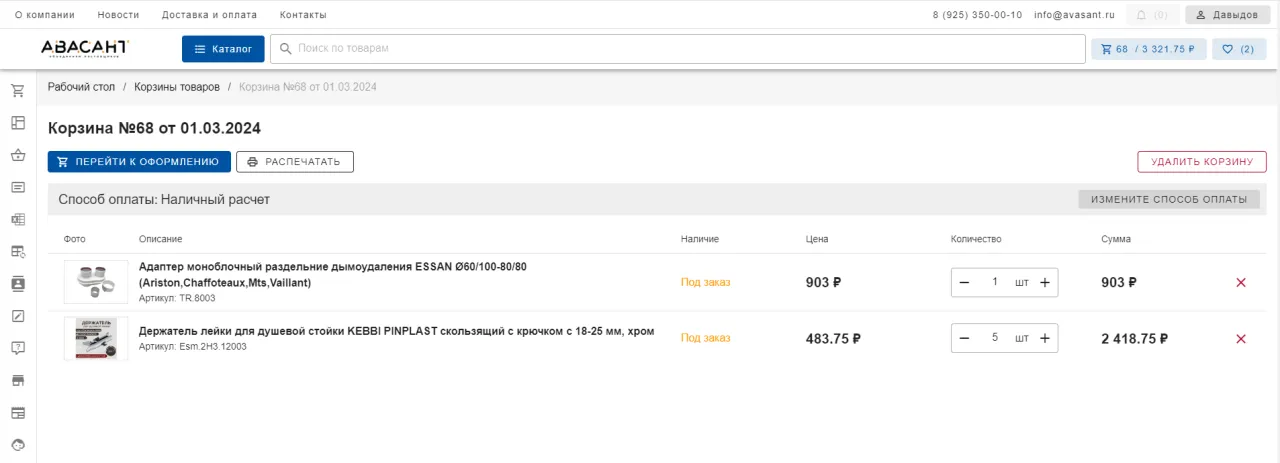Remove the ESSAN adapter item with red X
The image size is (1280, 463).
(1241, 283)
